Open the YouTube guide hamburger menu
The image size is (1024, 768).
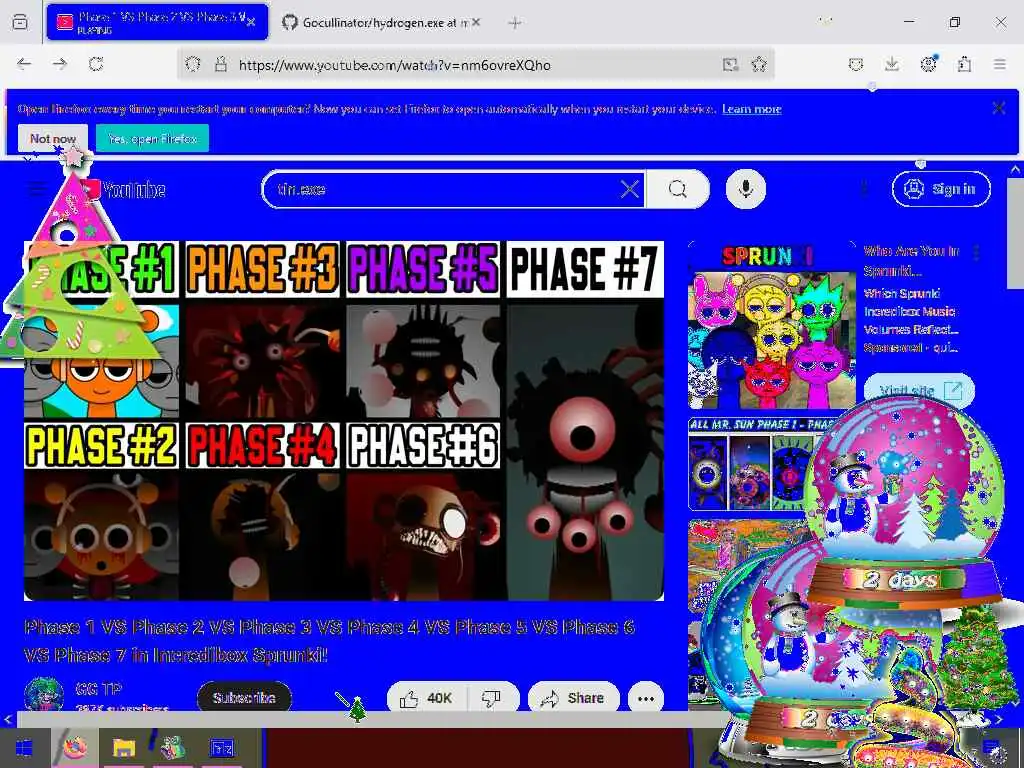point(37,189)
